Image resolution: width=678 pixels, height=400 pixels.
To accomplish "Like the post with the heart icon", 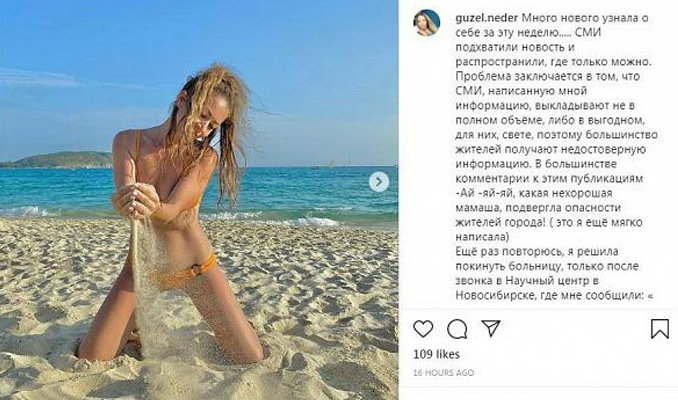I will [x=423, y=329].
